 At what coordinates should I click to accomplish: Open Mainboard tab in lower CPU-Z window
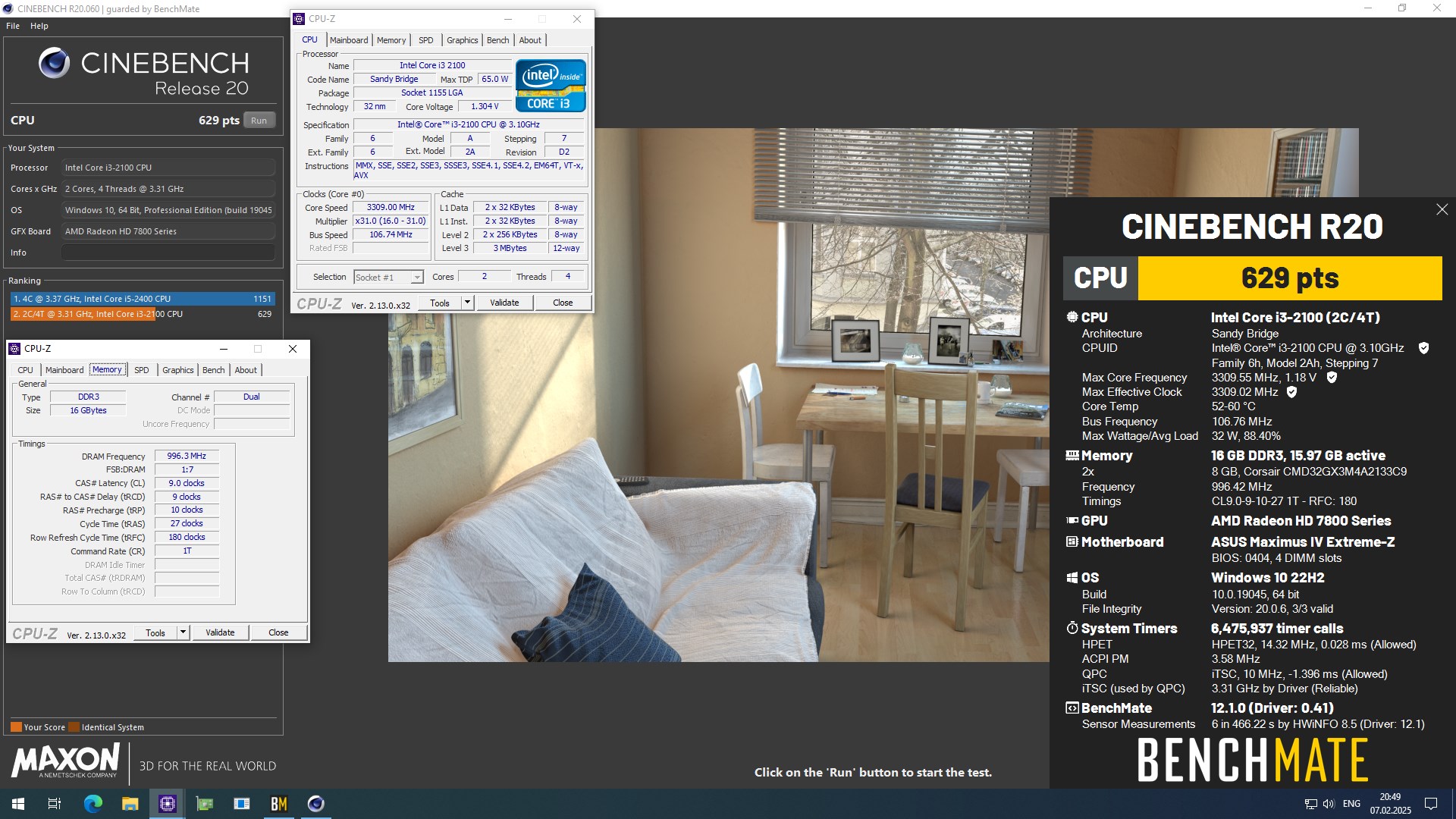click(x=64, y=370)
